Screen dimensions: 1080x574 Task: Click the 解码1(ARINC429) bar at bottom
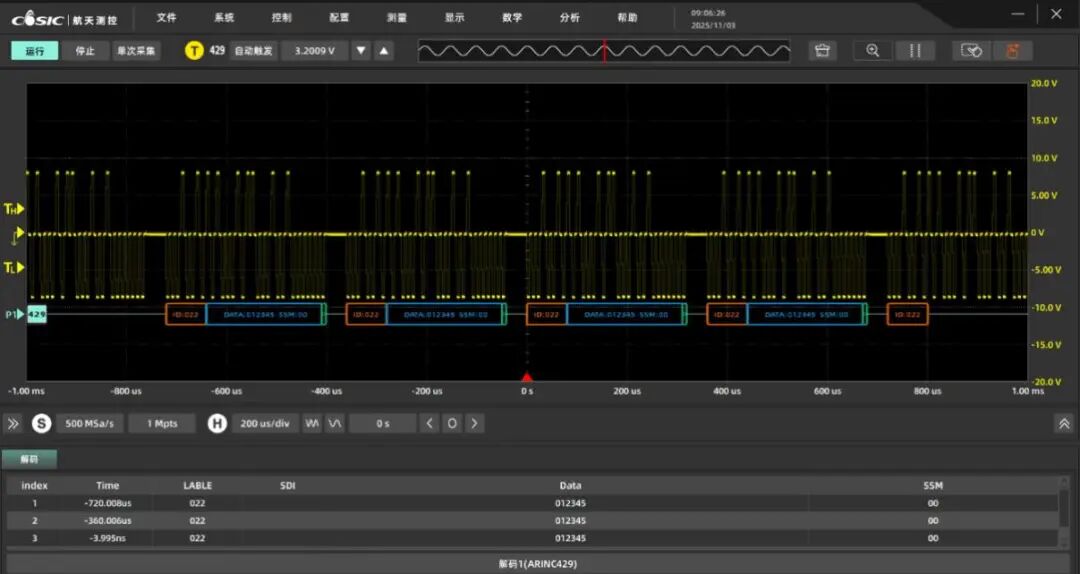[538, 564]
